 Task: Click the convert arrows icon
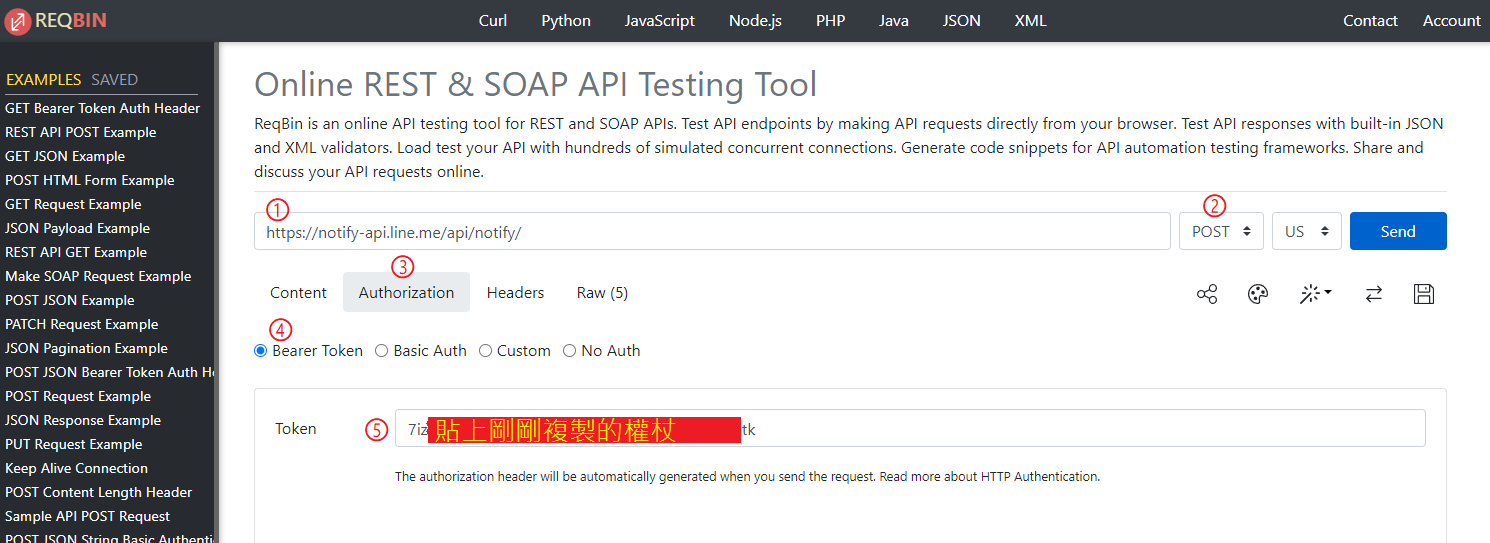1374,294
